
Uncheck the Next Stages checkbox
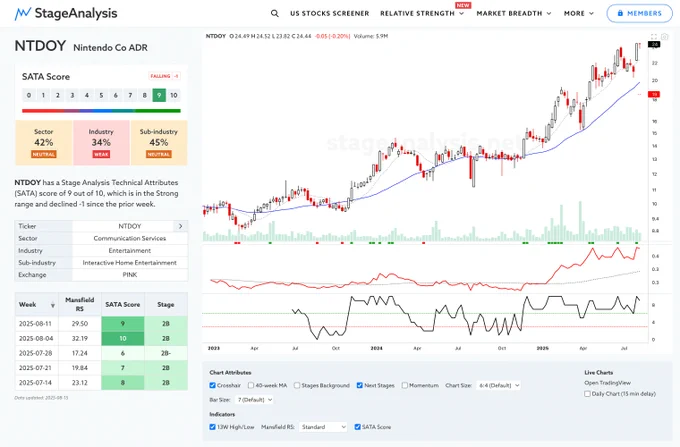pos(360,385)
